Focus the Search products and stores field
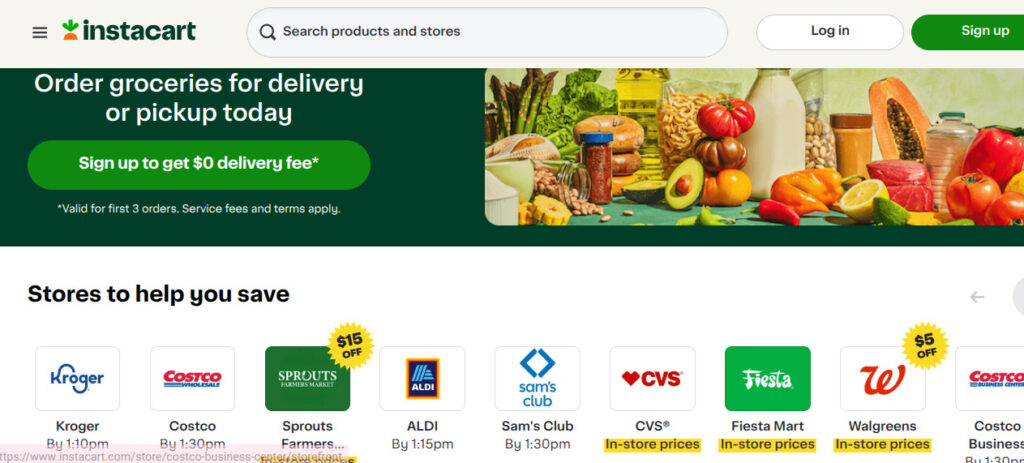This screenshot has width=1024, height=463. [x=487, y=32]
